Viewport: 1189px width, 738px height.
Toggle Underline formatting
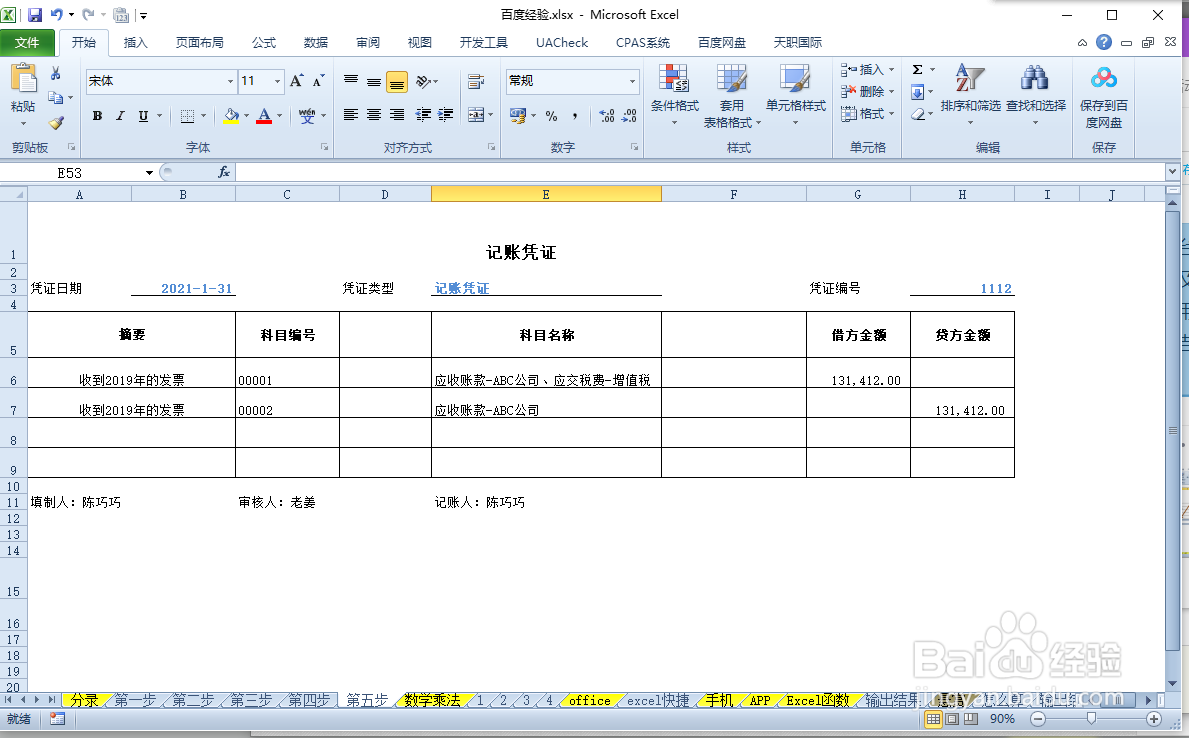pos(143,116)
